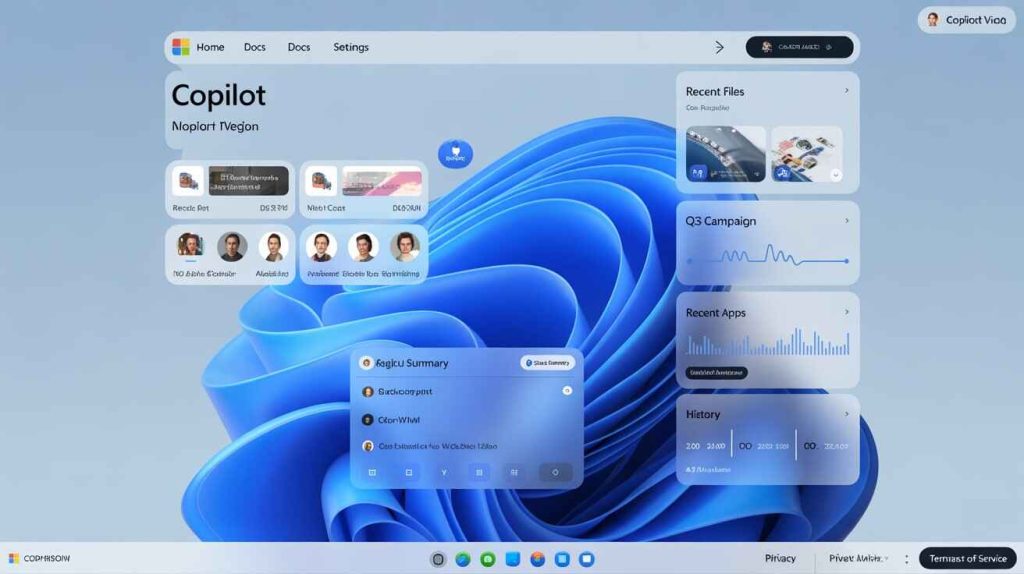This screenshot has width=1024, height=574.
Task: Expand the History panel chevron
Action: (847, 414)
